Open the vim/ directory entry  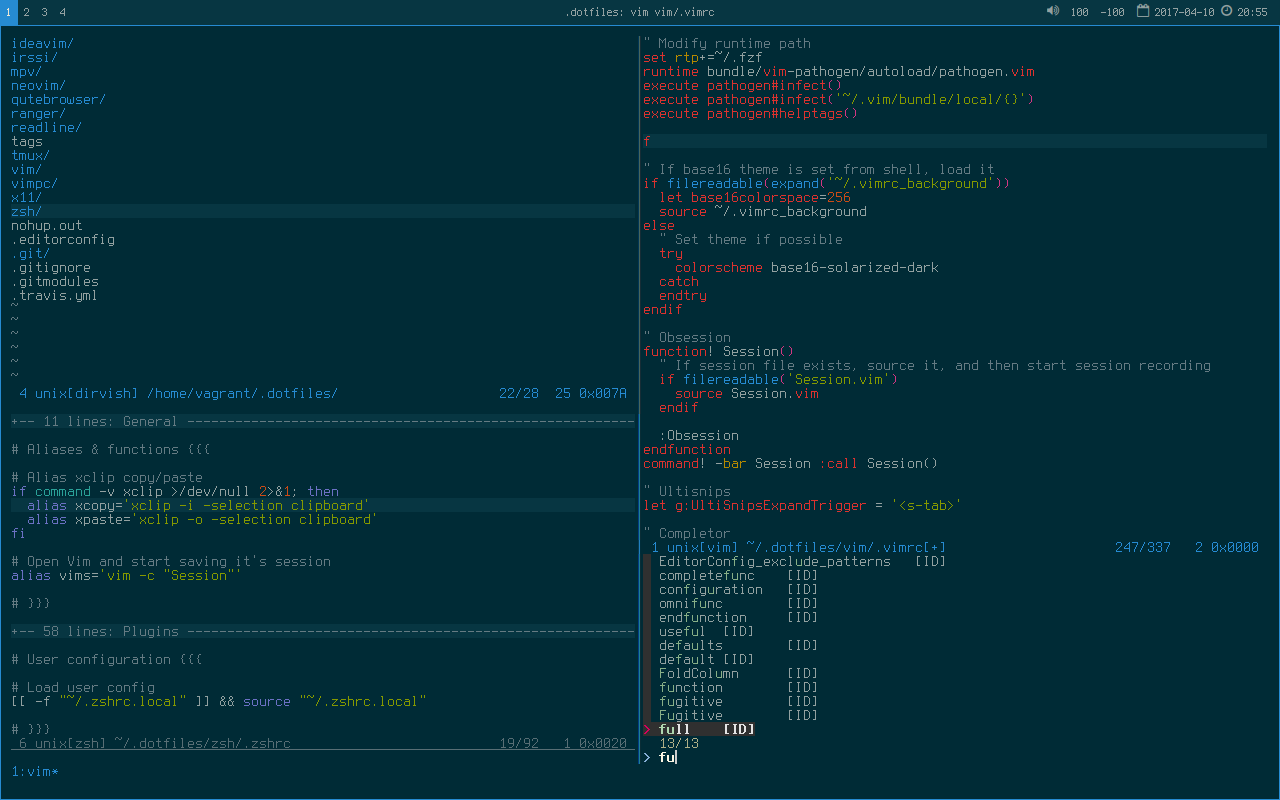pyautogui.click(x=26, y=169)
